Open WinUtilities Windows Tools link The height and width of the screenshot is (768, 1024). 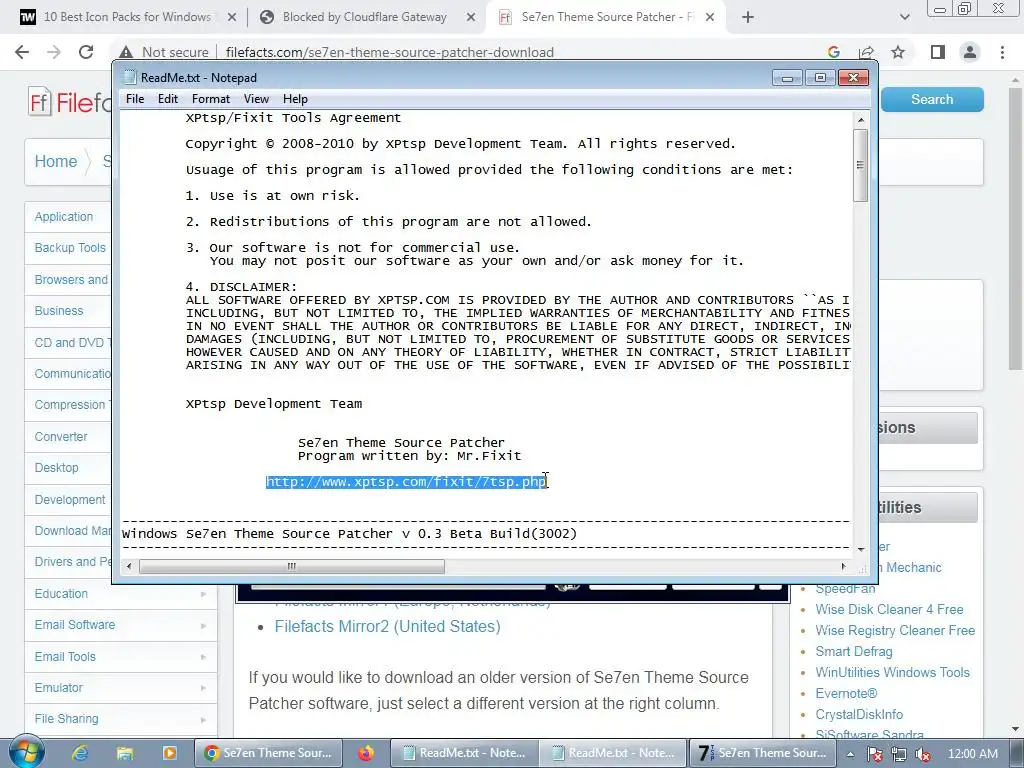click(x=892, y=672)
